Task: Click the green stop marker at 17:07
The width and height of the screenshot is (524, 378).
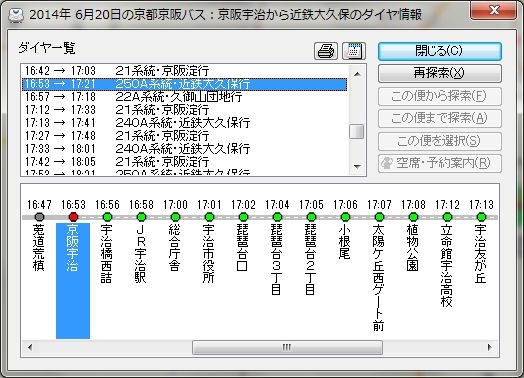Action: point(379,217)
